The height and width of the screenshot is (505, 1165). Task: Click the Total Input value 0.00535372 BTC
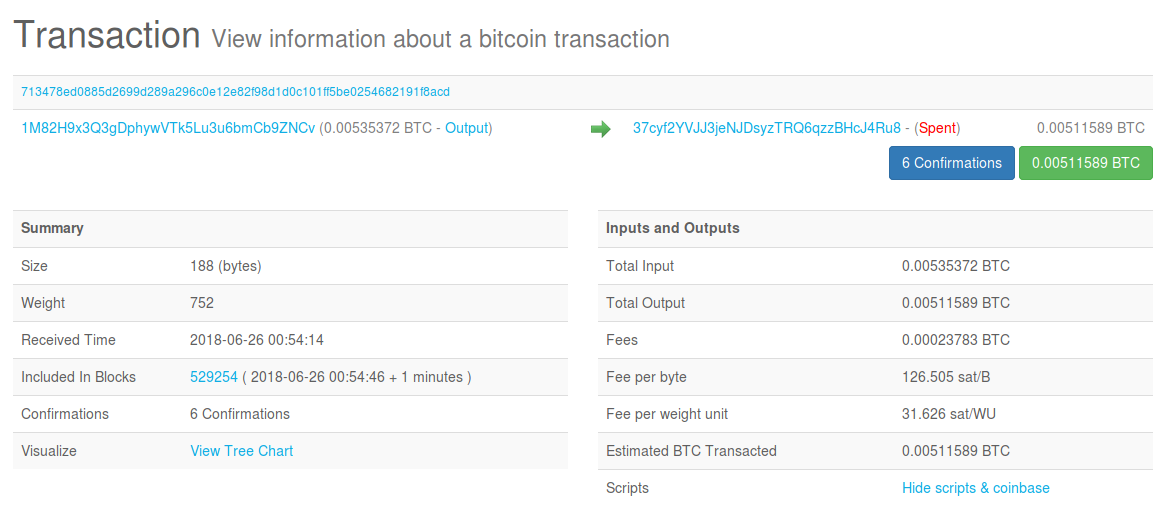[x=956, y=266]
